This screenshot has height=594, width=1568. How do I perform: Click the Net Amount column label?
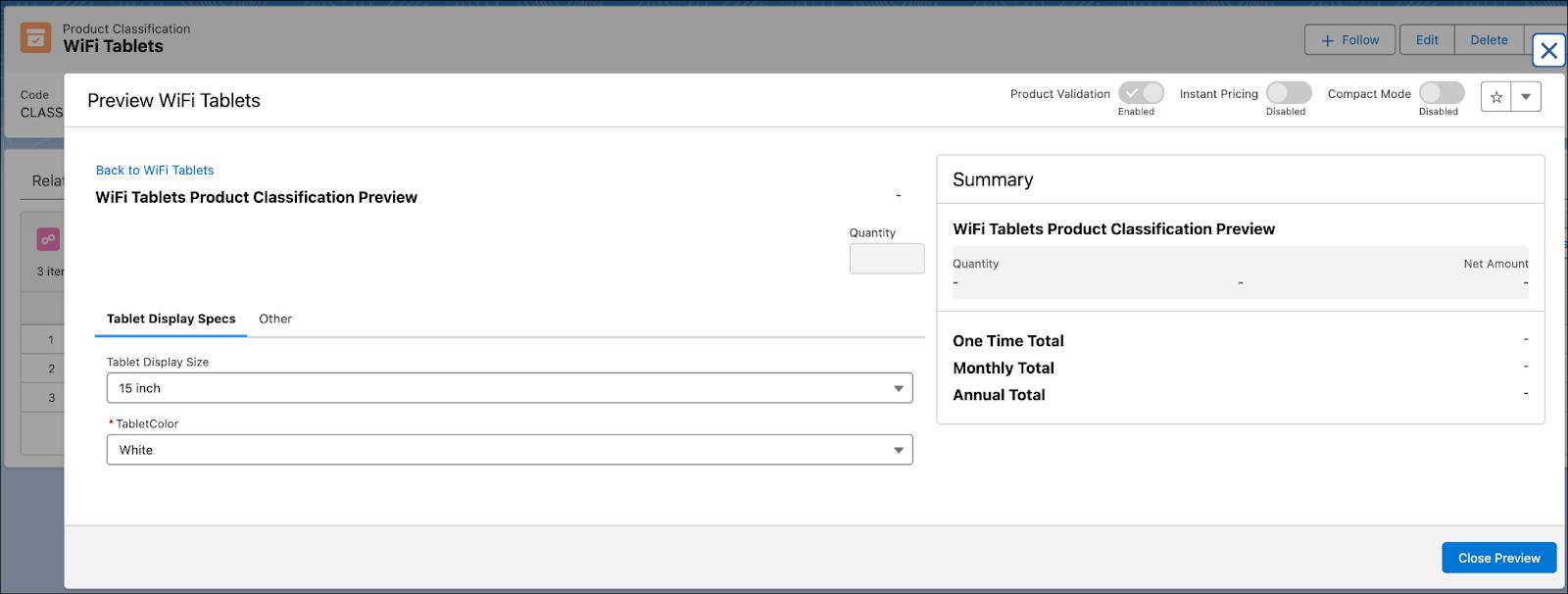point(1495,264)
